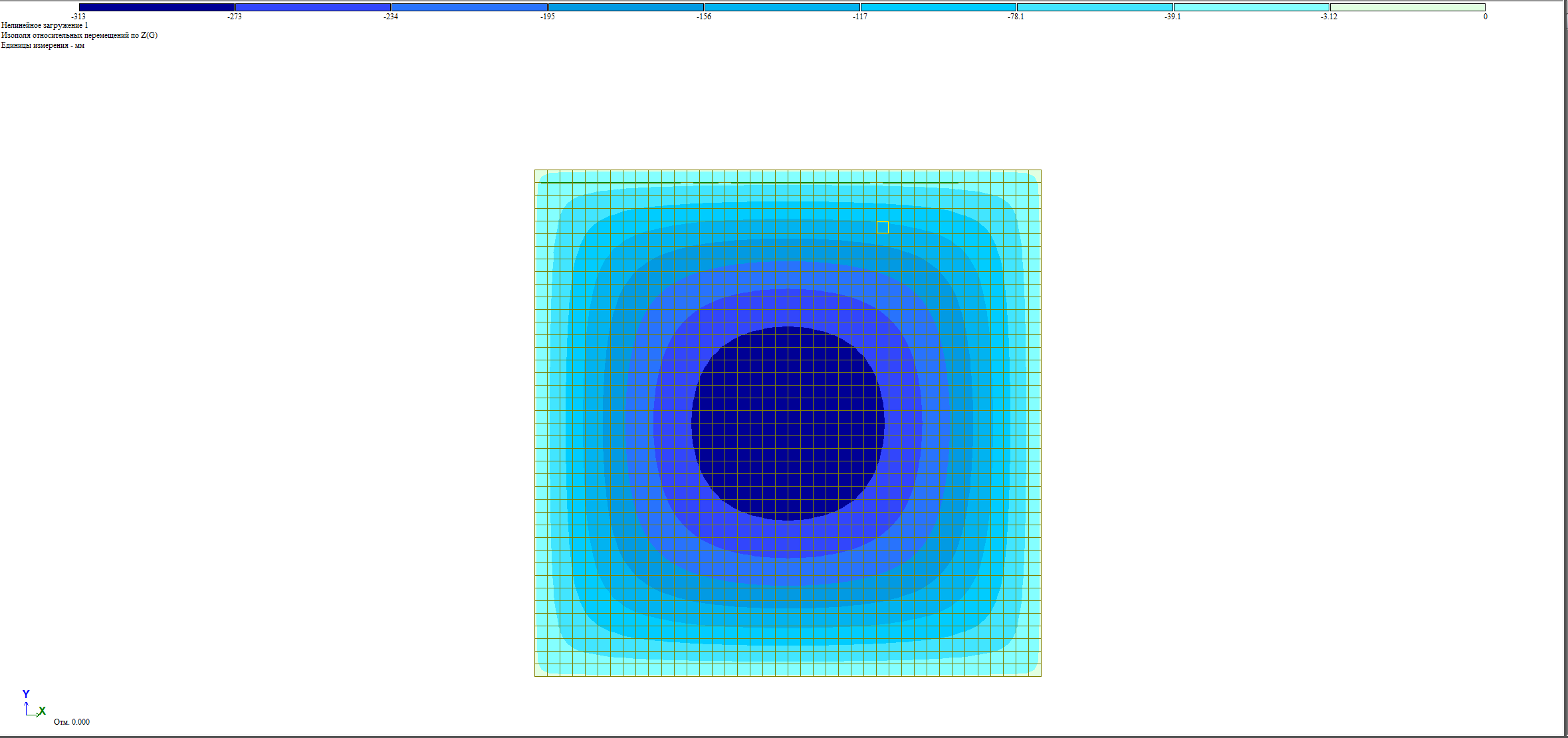This screenshot has width=1568, height=738.
Task: Click the -313 minimum value scale label
Action: pyautogui.click(x=78, y=17)
